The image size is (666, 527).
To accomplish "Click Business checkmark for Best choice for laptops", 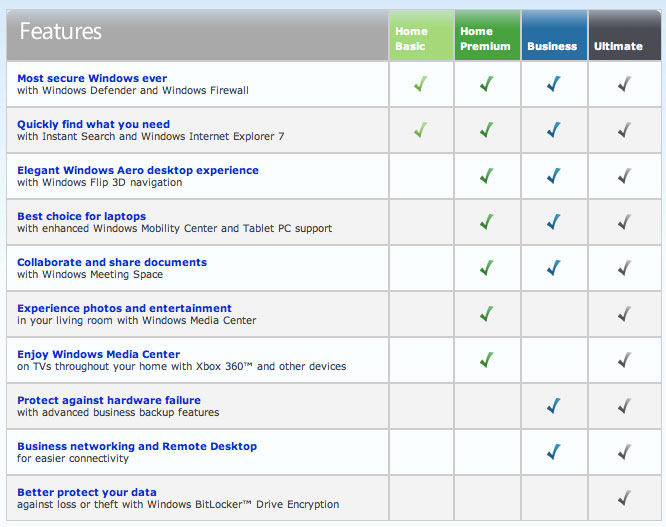I will click(x=553, y=223).
